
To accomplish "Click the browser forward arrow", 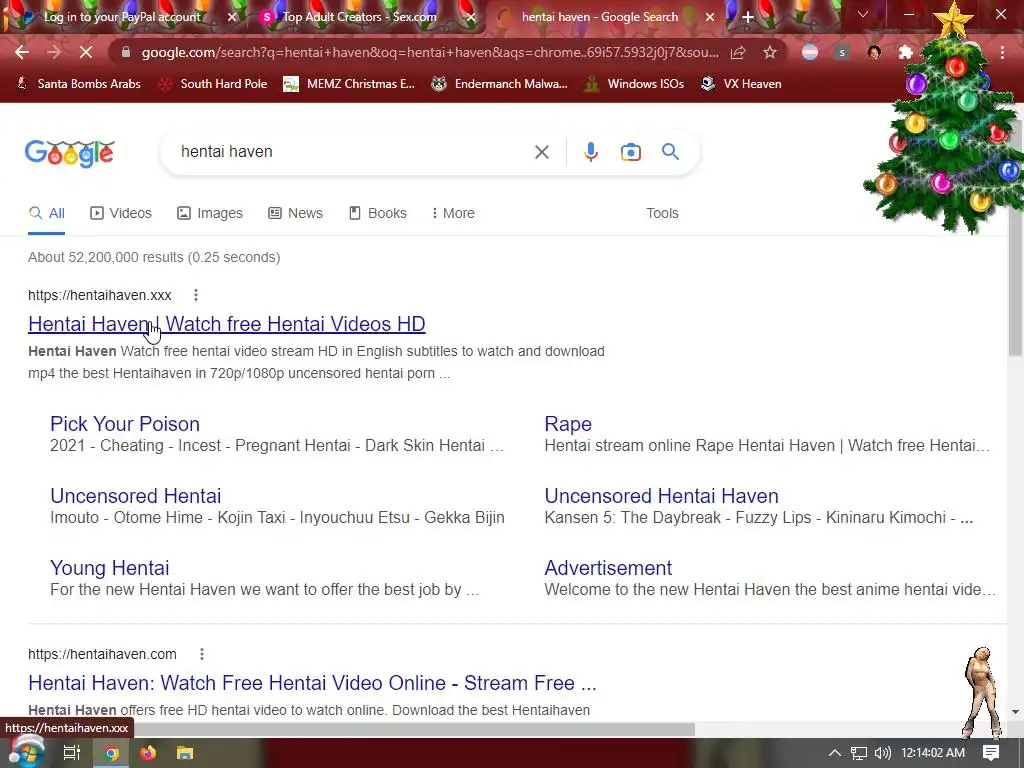I will coord(54,52).
